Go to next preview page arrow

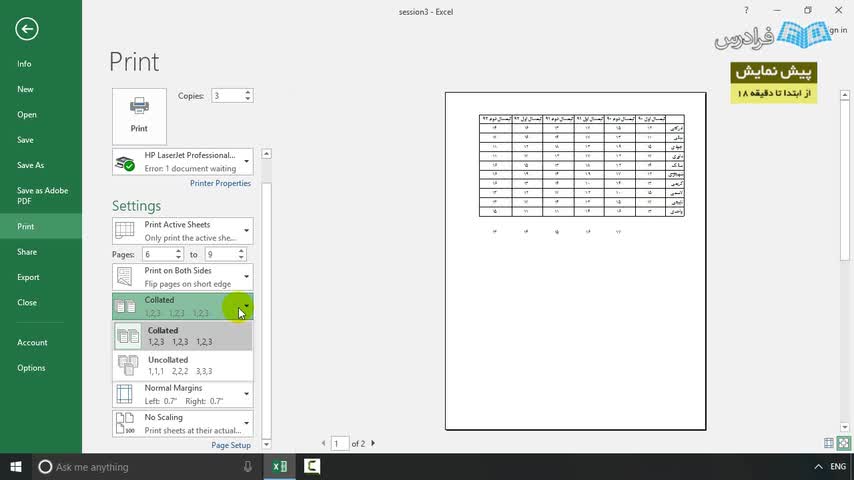click(373, 443)
